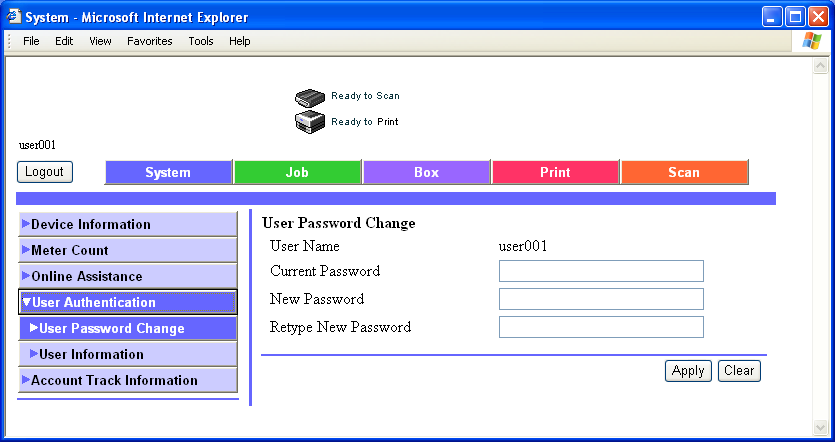Focus the New Password field

click(601, 299)
